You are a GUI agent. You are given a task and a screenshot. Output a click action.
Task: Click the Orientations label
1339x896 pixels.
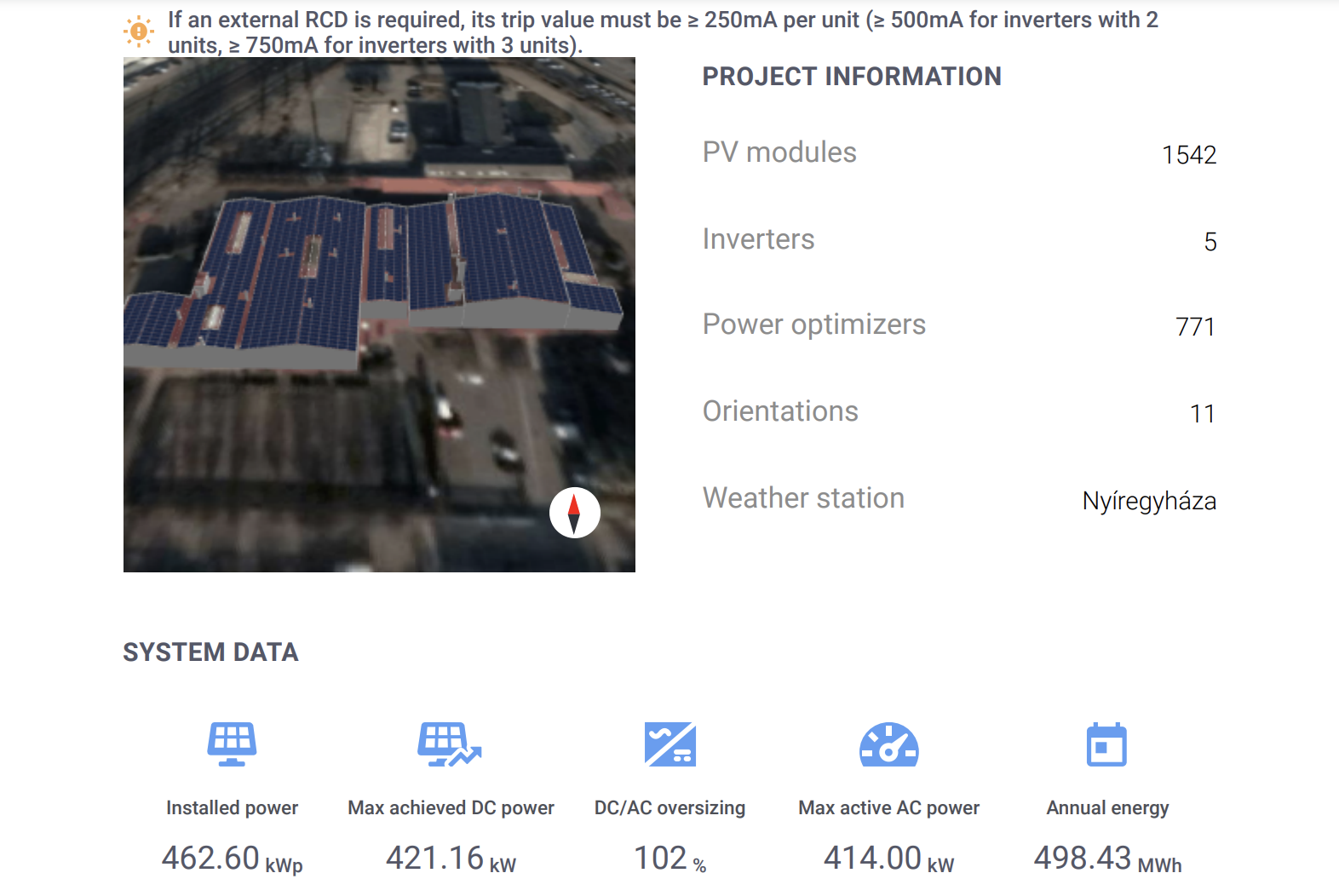click(780, 411)
